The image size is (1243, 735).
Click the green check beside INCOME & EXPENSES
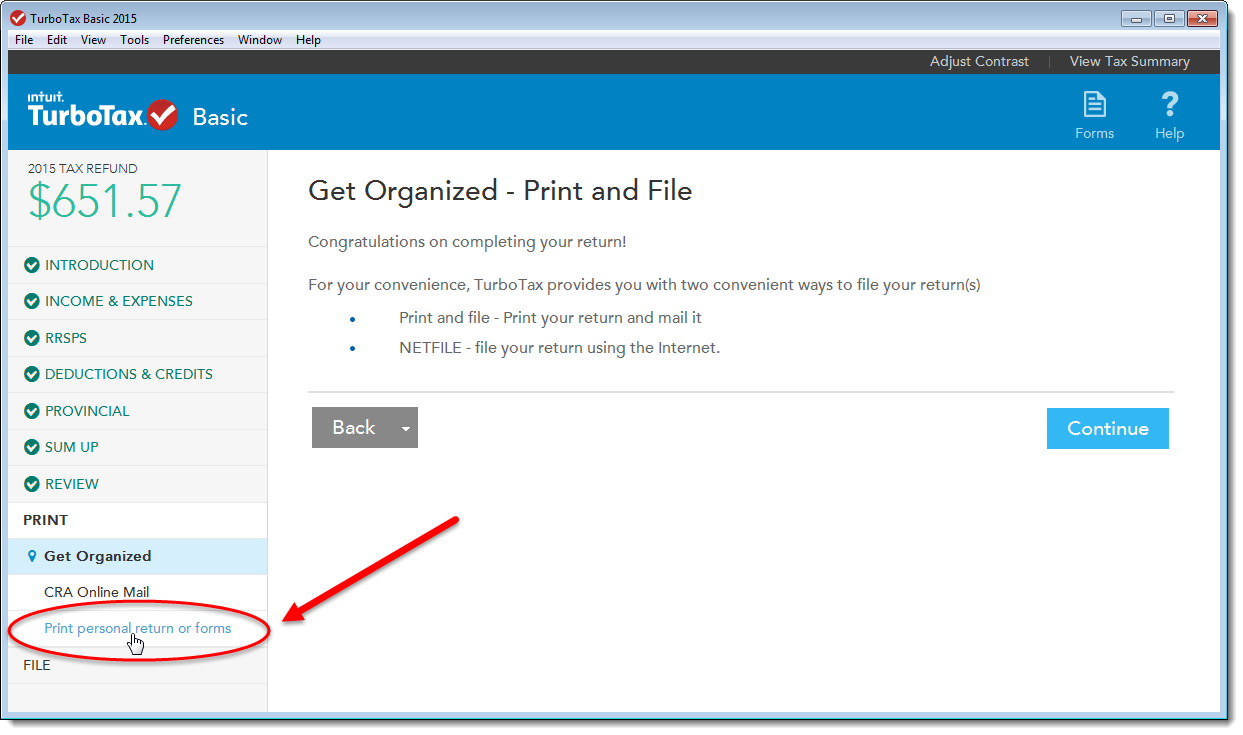[32, 301]
